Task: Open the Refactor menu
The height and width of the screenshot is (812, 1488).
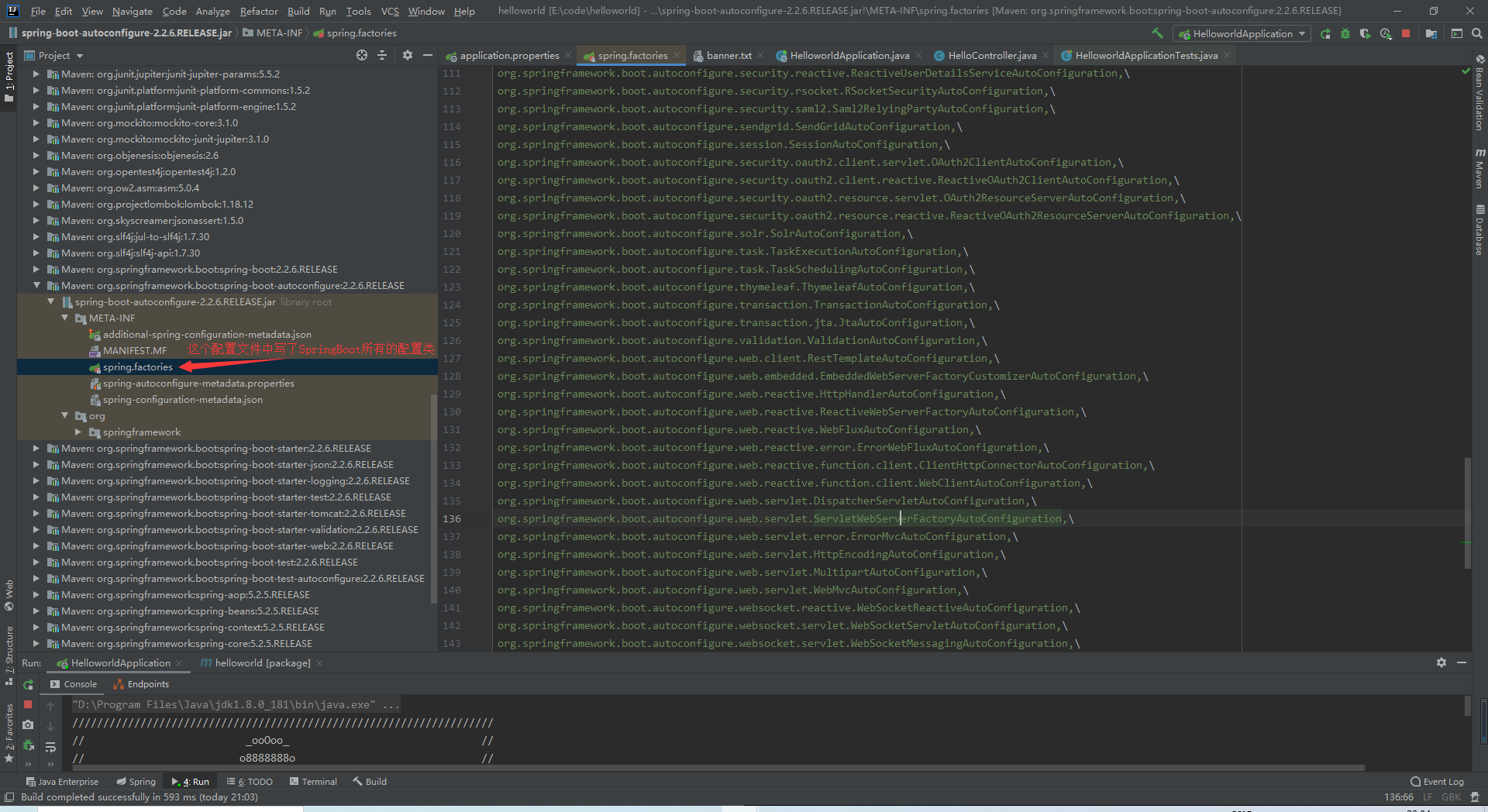Action: point(259,11)
